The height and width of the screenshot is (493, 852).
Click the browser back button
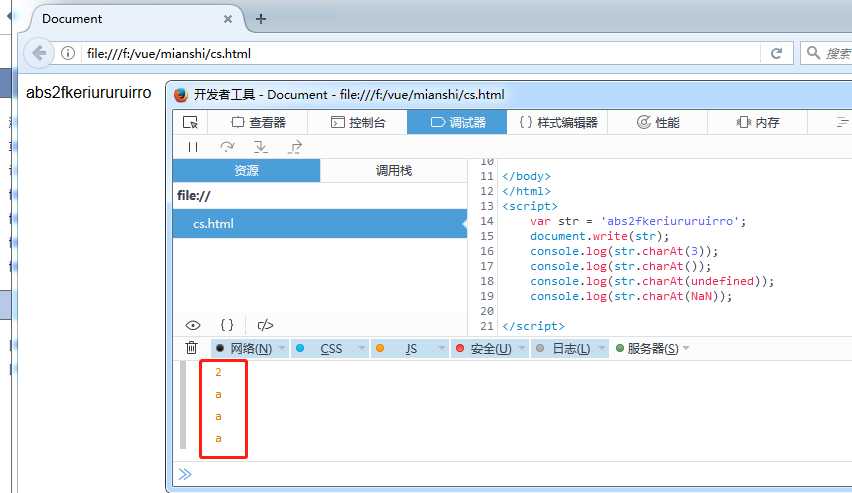(x=39, y=53)
